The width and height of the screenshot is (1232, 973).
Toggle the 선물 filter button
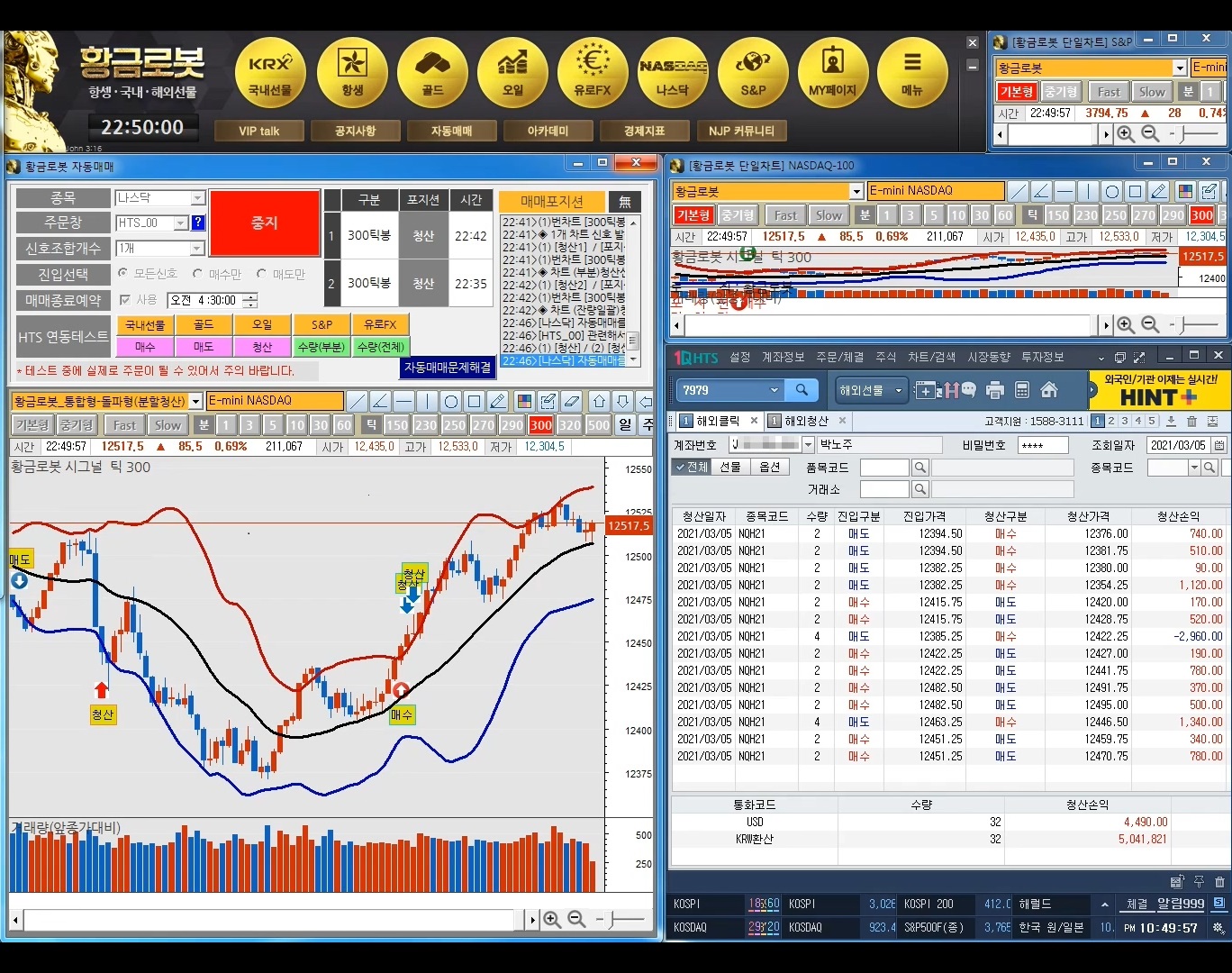[730, 467]
